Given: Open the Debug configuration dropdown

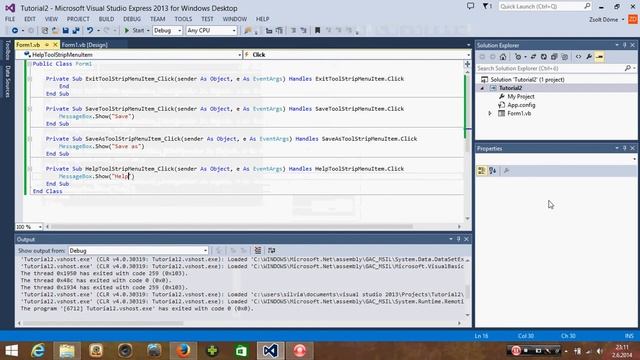Looking at the screenshot, I should click(167, 31).
